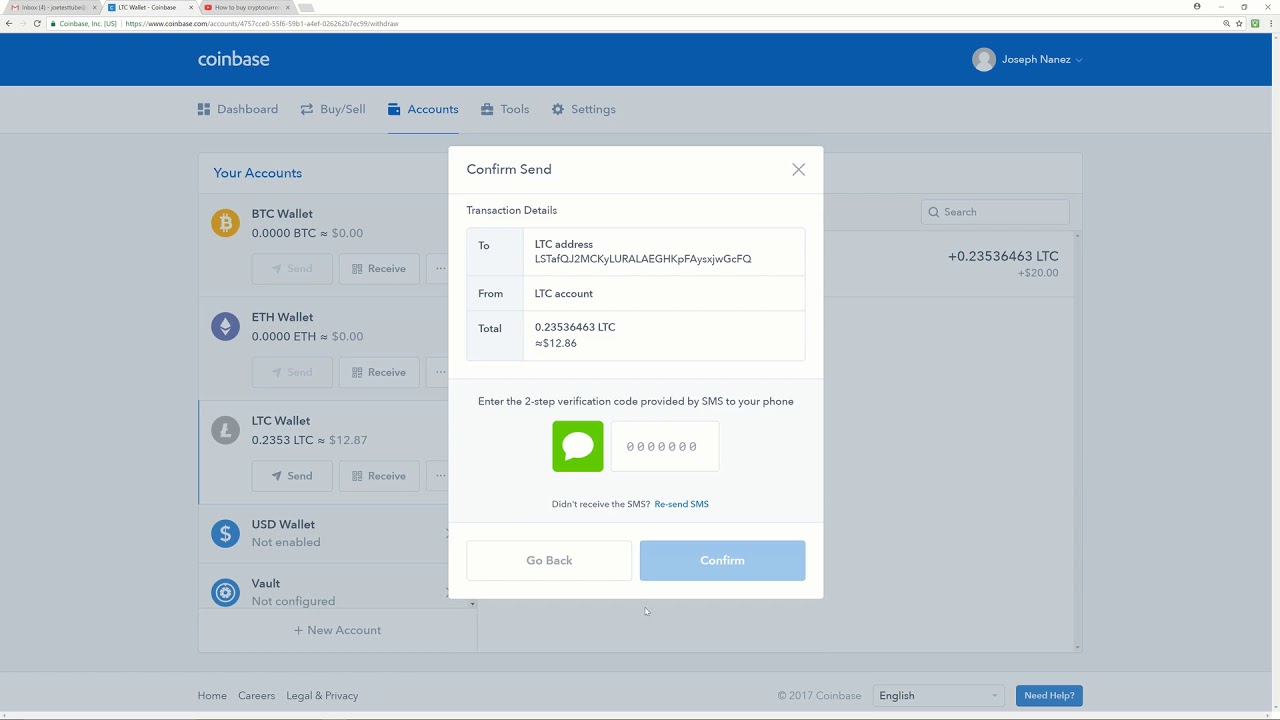
Task: Click Send under ETH Wallet
Action: pyautogui.click(x=292, y=372)
